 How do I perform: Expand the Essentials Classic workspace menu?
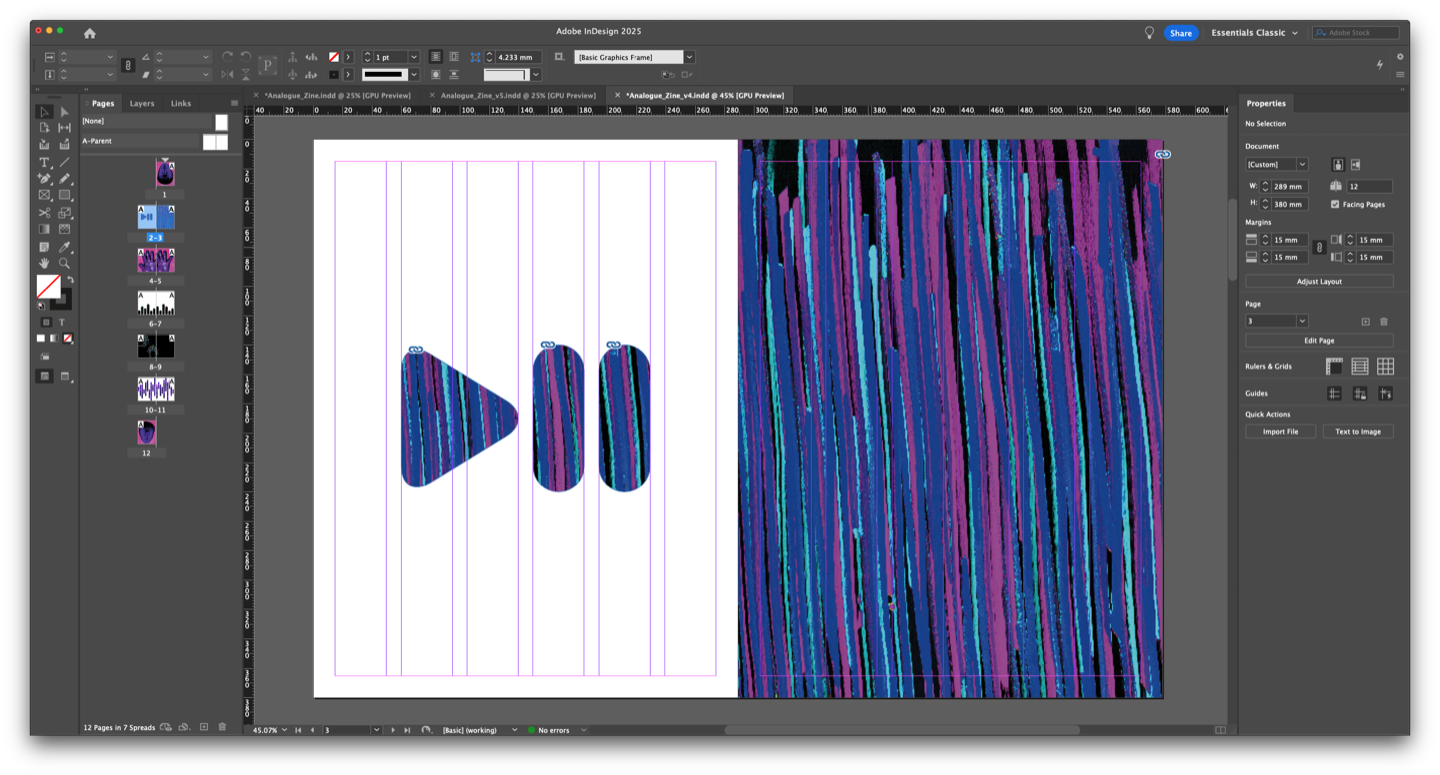coord(1254,33)
